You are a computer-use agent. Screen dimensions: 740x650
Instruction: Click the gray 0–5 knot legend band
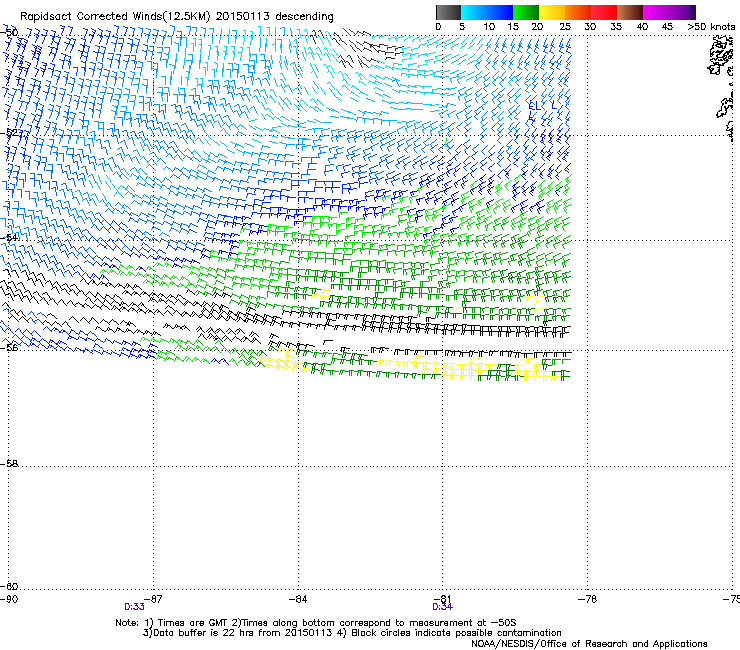point(448,12)
